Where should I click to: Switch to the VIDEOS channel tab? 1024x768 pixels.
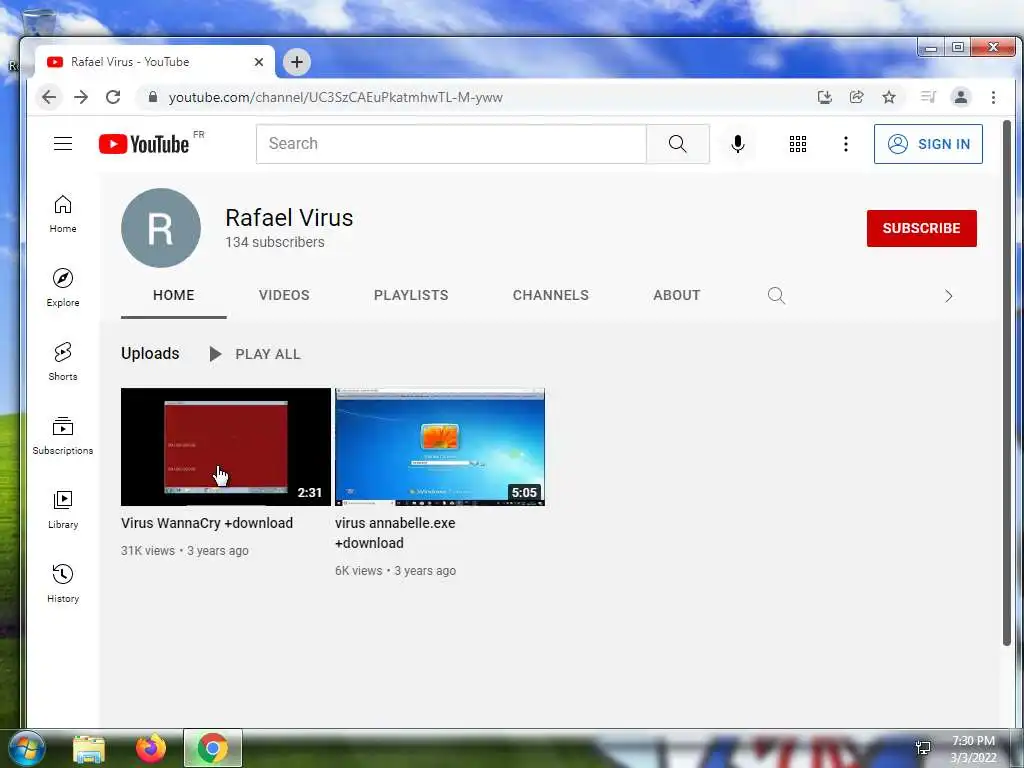(x=284, y=295)
